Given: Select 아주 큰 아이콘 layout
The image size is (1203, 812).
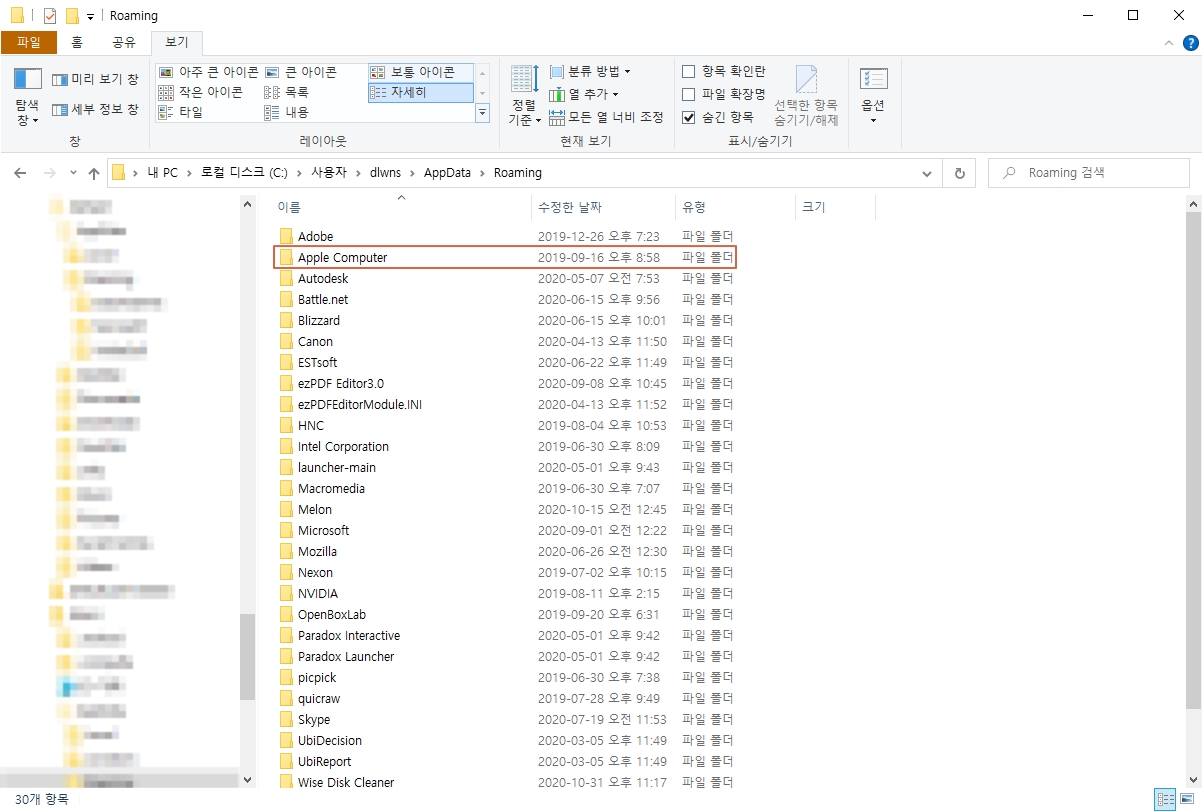Looking at the screenshot, I should coord(208,72).
